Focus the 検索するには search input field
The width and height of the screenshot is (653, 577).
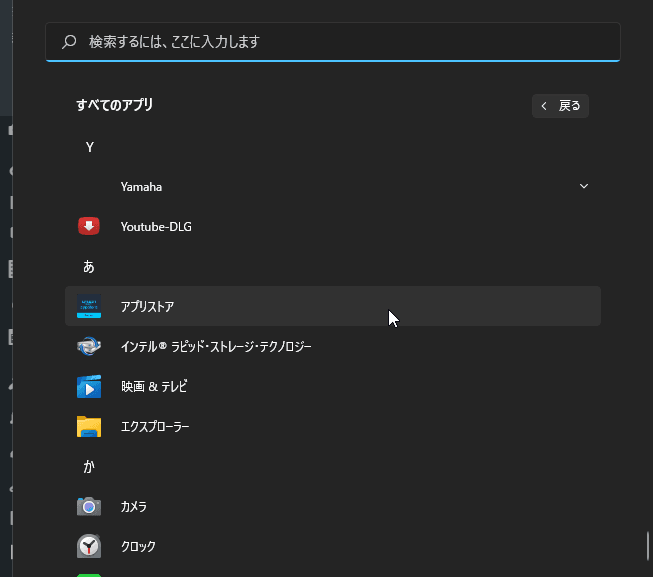tap(340, 42)
